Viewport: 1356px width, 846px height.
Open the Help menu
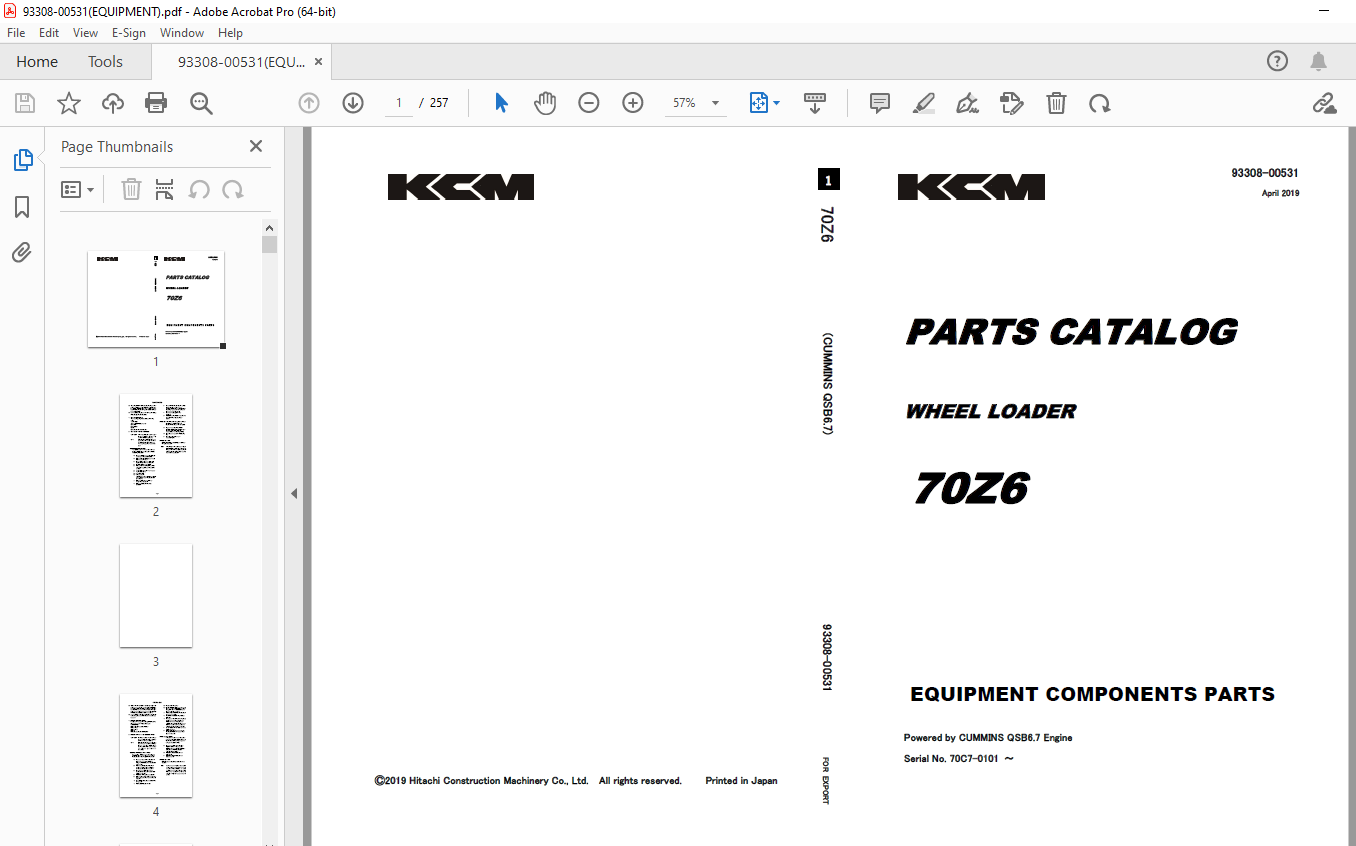pyautogui.click(x=230, y=33)
